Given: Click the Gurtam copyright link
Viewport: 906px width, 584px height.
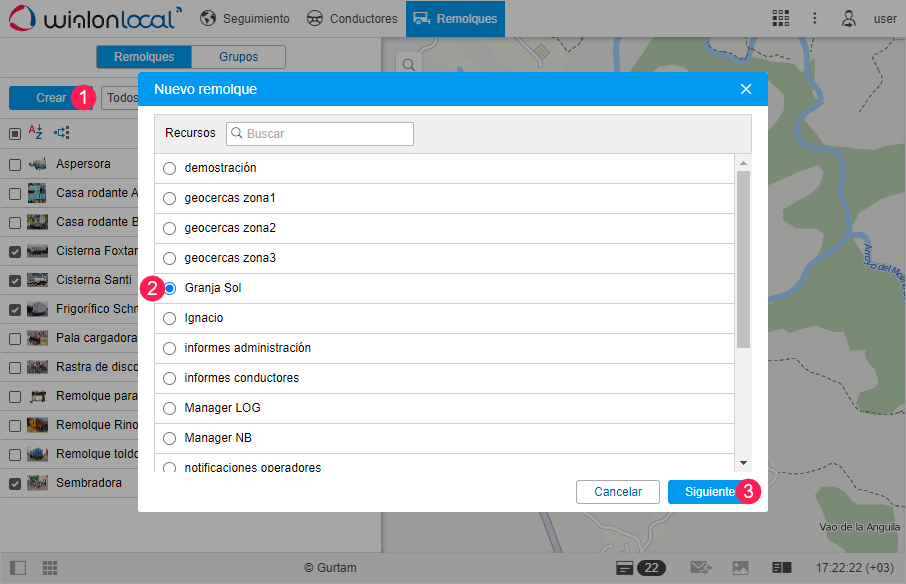Looking at the screenshot, I should pos(331,568).
